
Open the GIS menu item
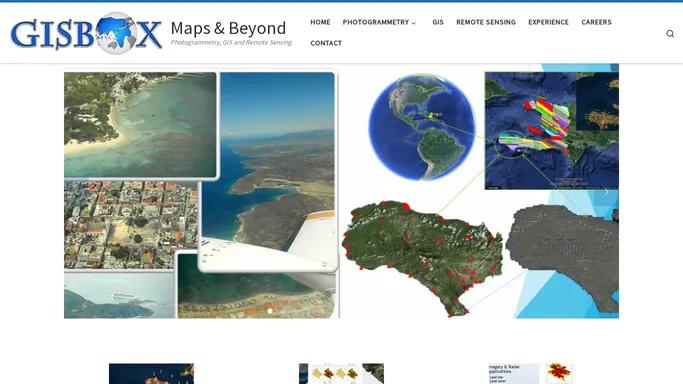[x=438, y=22]
